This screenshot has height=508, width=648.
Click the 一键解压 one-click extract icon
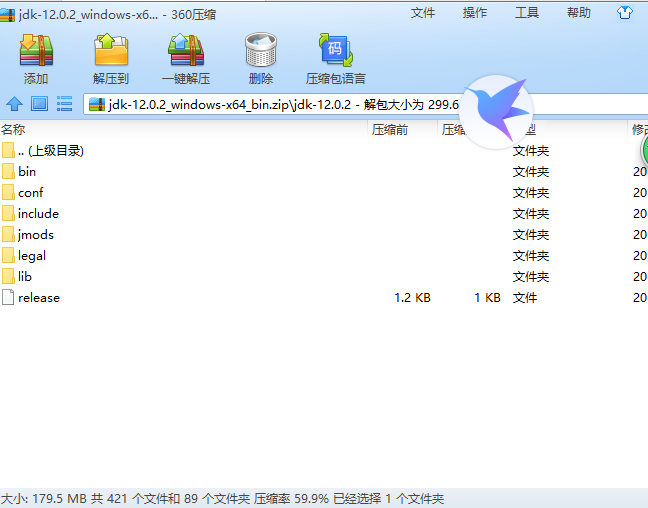[186, 50]
